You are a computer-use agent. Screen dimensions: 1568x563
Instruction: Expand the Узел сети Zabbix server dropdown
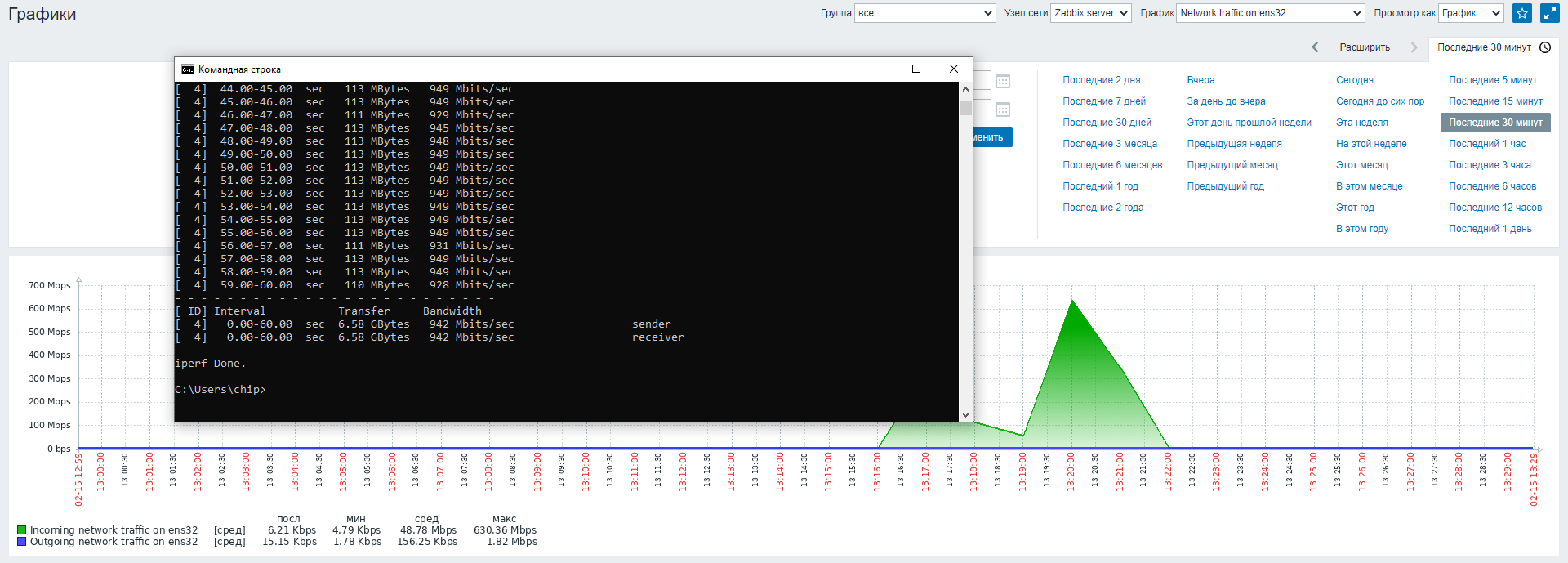click(1090, 13)
